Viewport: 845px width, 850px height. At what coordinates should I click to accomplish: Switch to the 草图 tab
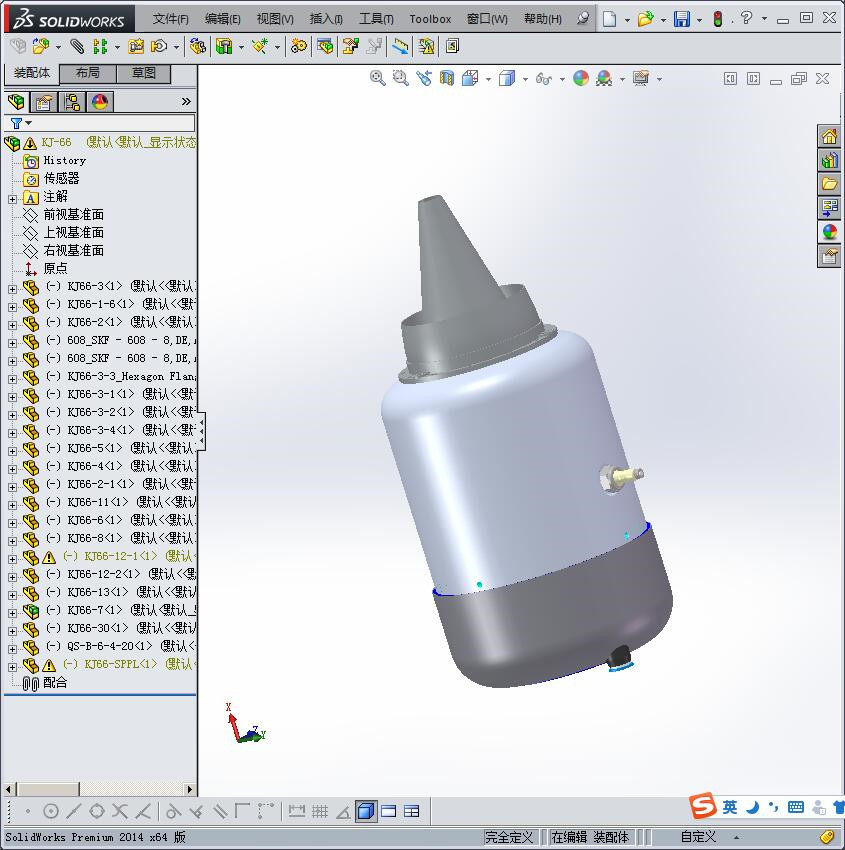(144, 73)
